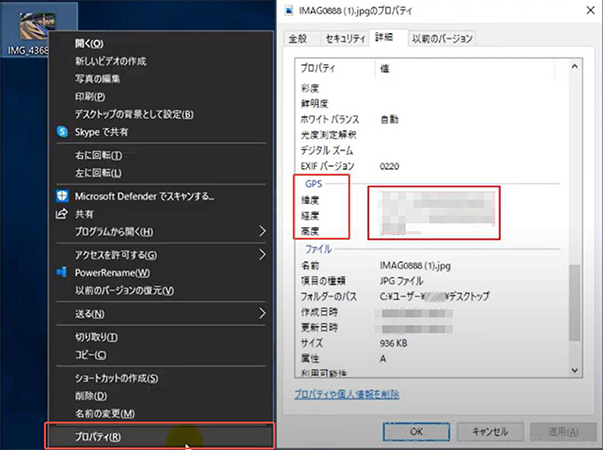
Task: Click the file icon in properties title bar
Action: 288,10
